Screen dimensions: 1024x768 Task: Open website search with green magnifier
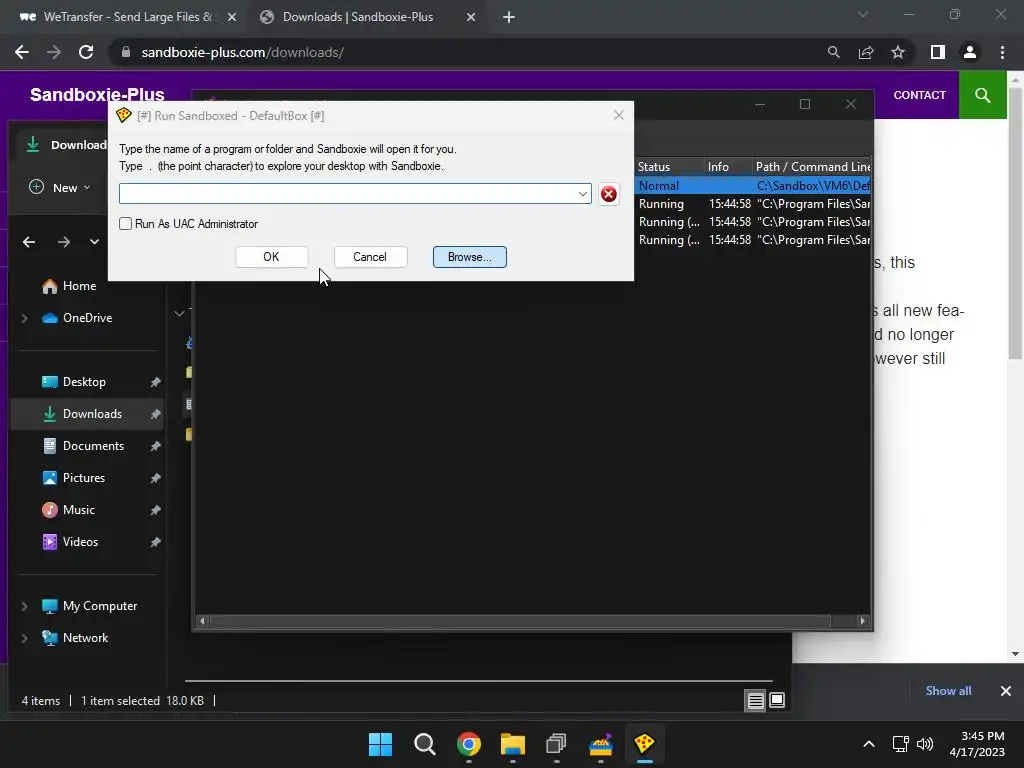point(982,95)
